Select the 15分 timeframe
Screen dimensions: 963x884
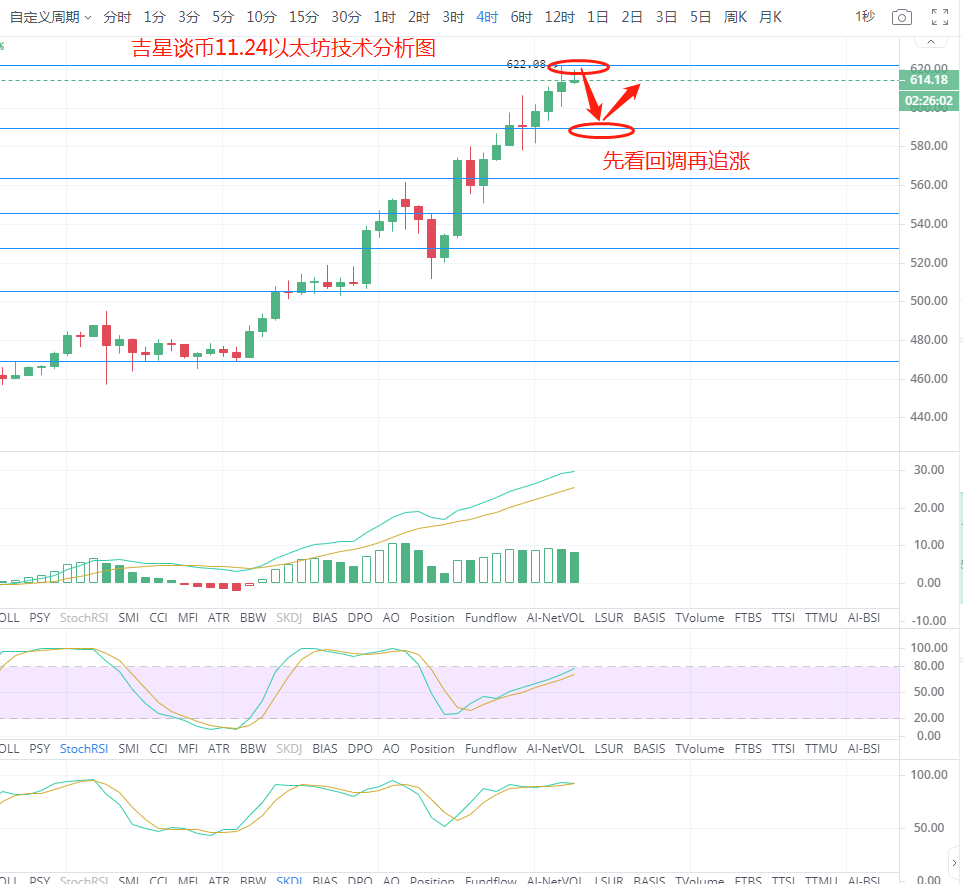pos(303,17)
